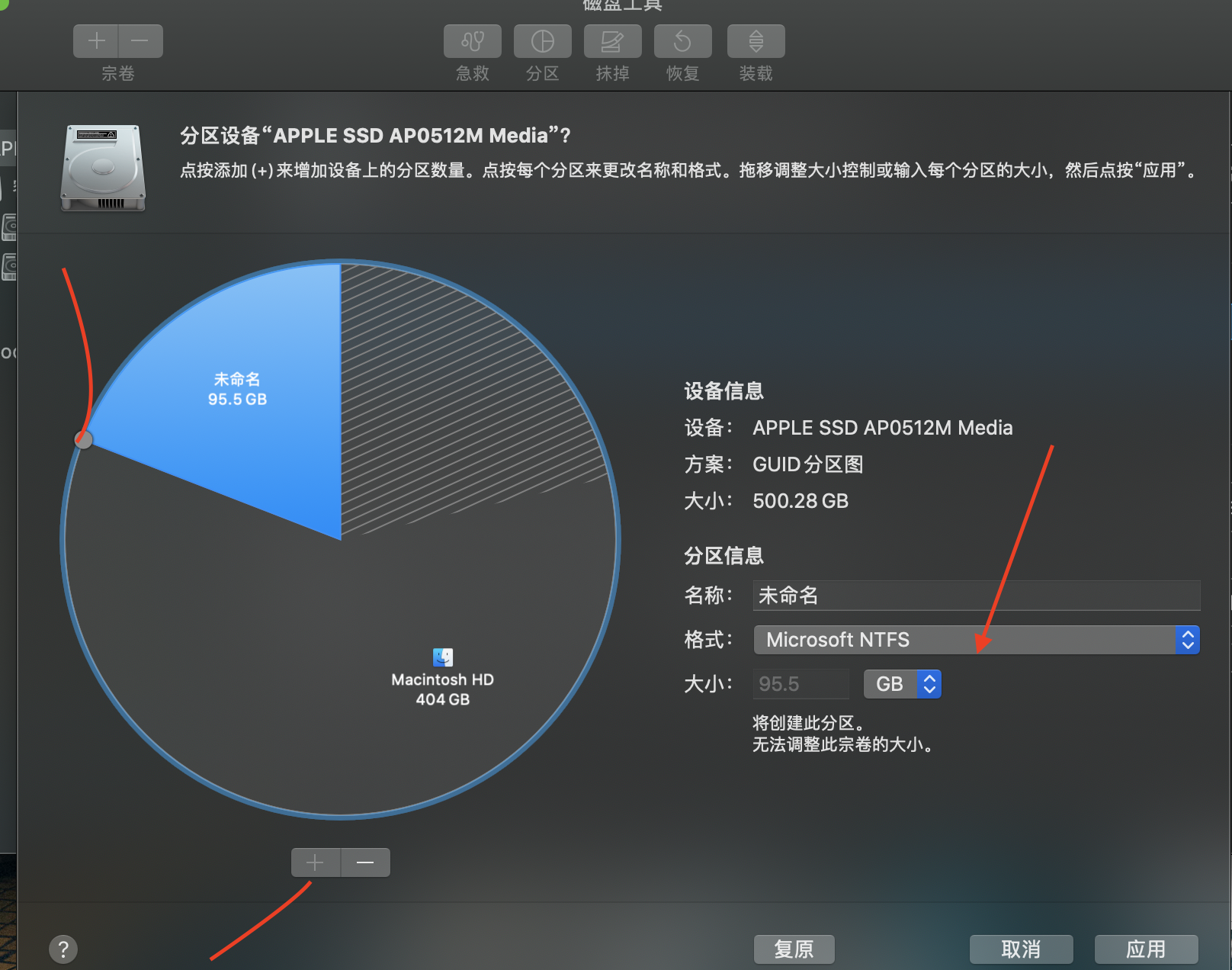Image resolution: width=1232 pixels, height=970 pixels.
Task: Click the size field showing 95.5
Action: click(801, 684)
